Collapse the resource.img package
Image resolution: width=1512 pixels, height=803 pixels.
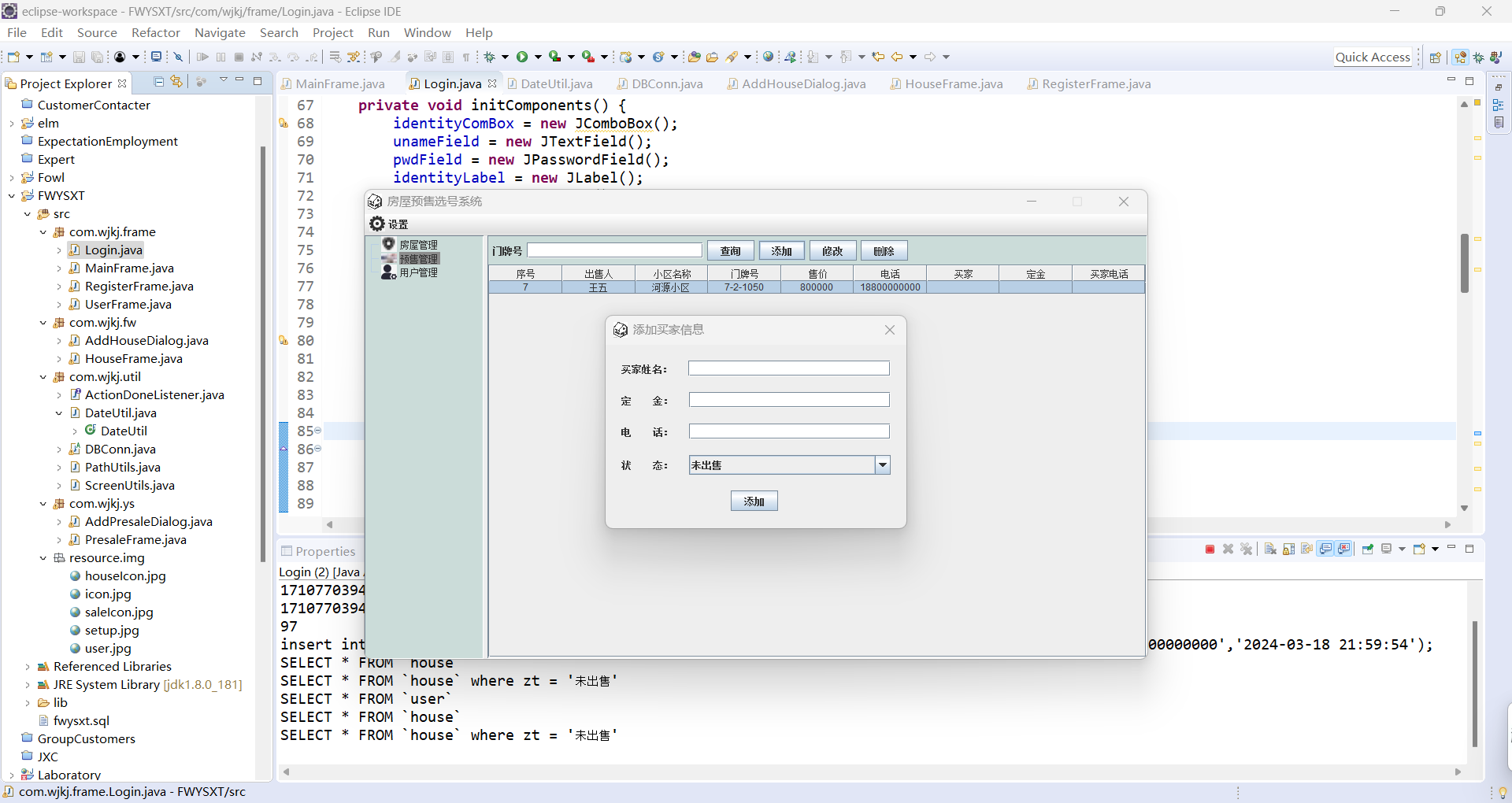pos(43,557)
